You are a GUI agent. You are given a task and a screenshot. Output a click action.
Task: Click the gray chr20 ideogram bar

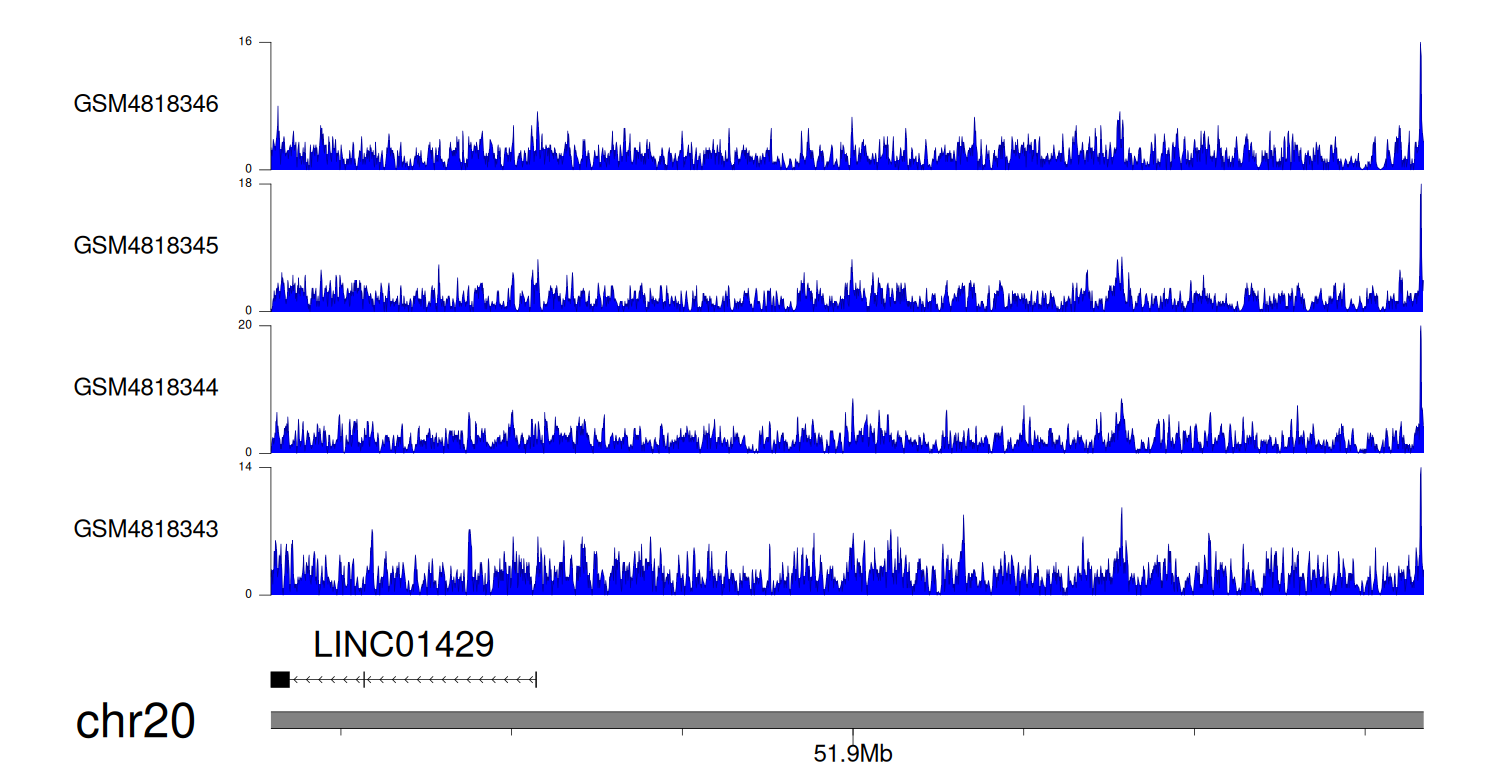pyautogui.click(x=846, y=720)
